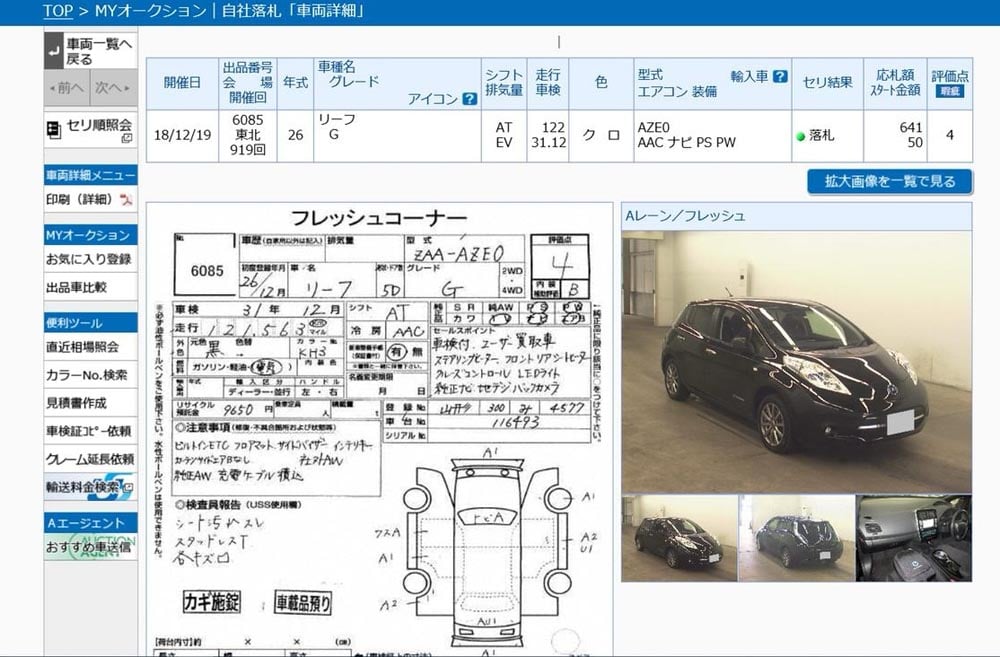
Task: Click the large front view car photo
Action: tap(797, 362)
